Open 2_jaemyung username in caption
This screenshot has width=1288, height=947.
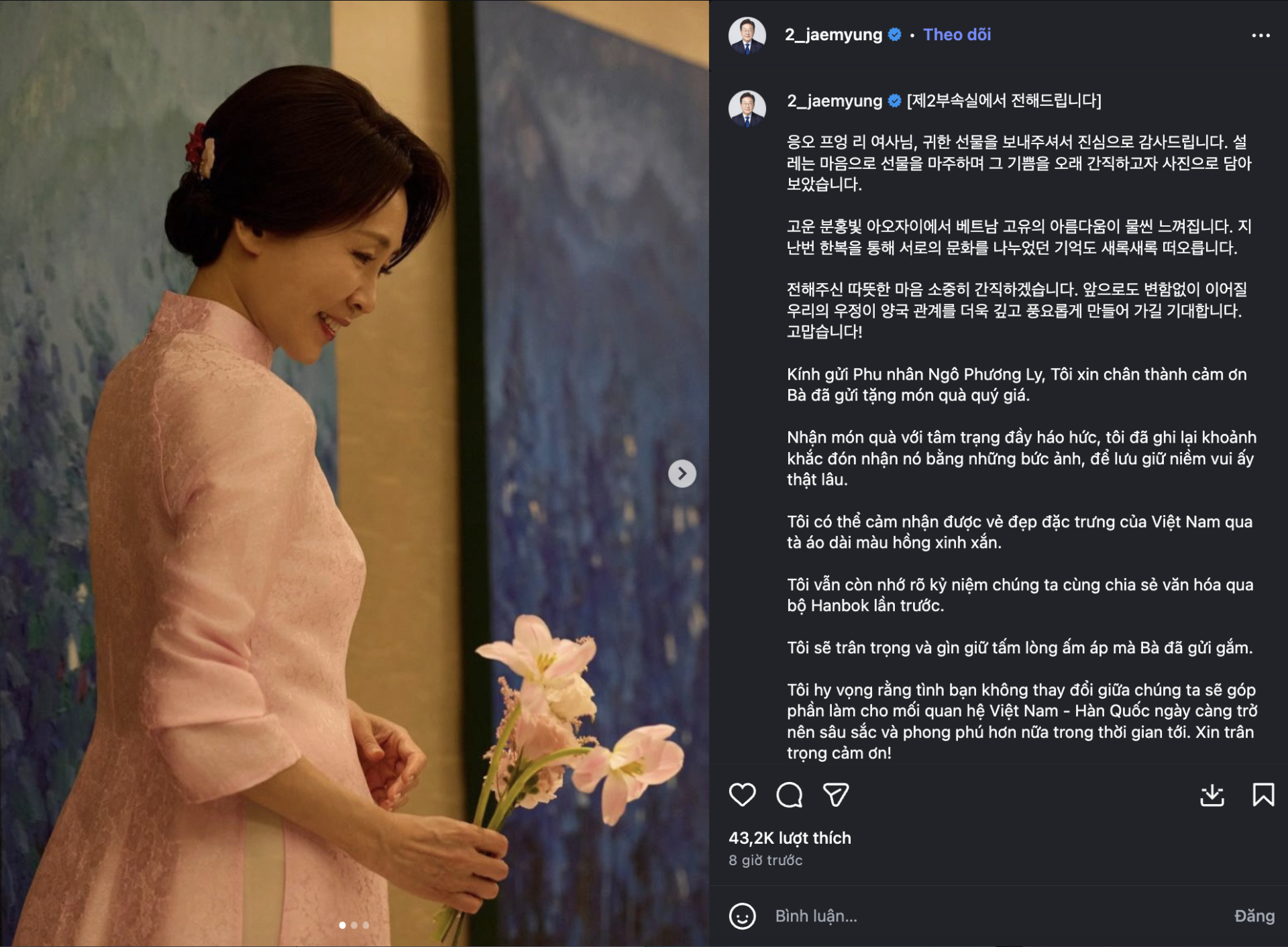(835, 101)
